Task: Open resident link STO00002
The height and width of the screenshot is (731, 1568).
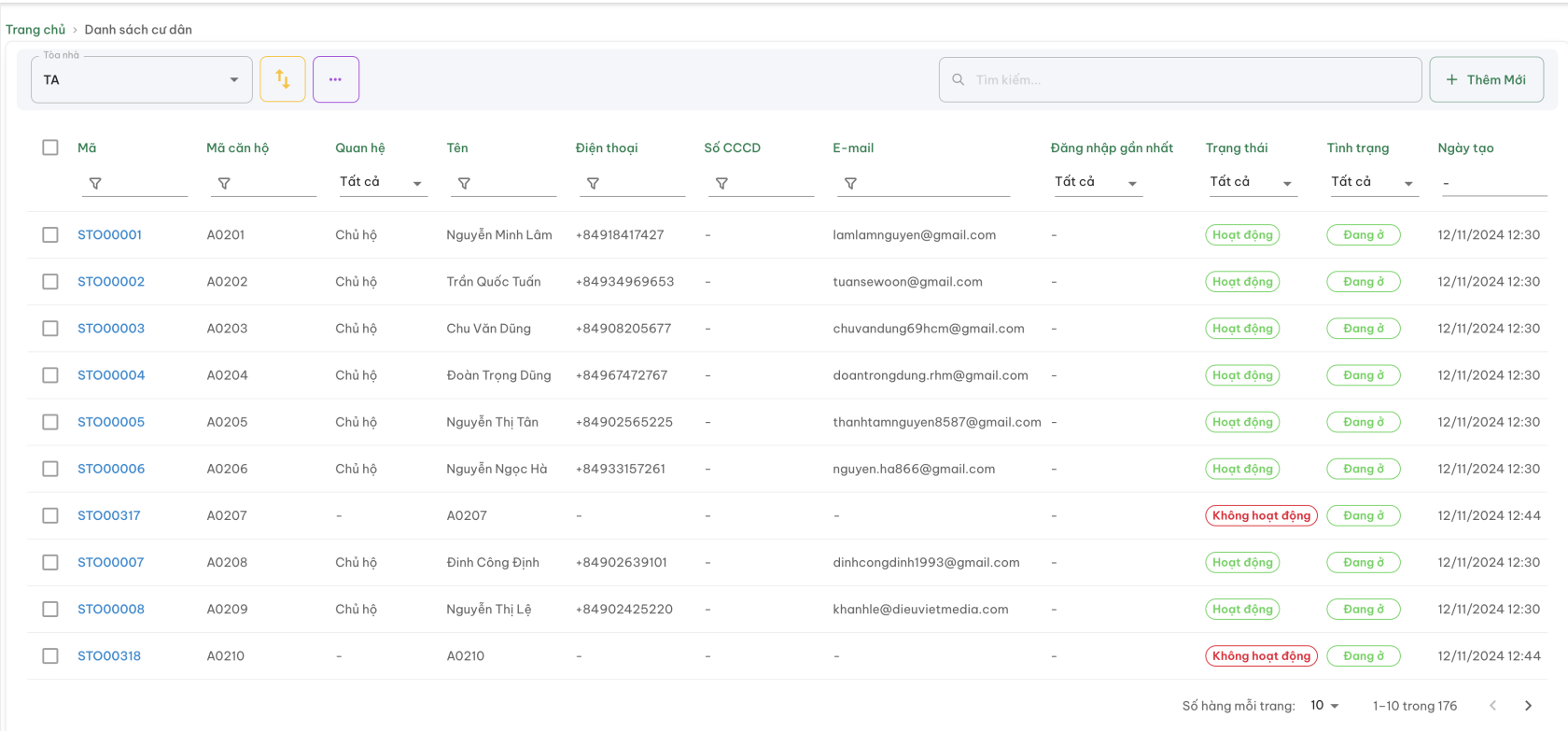Action: (111, 282)
